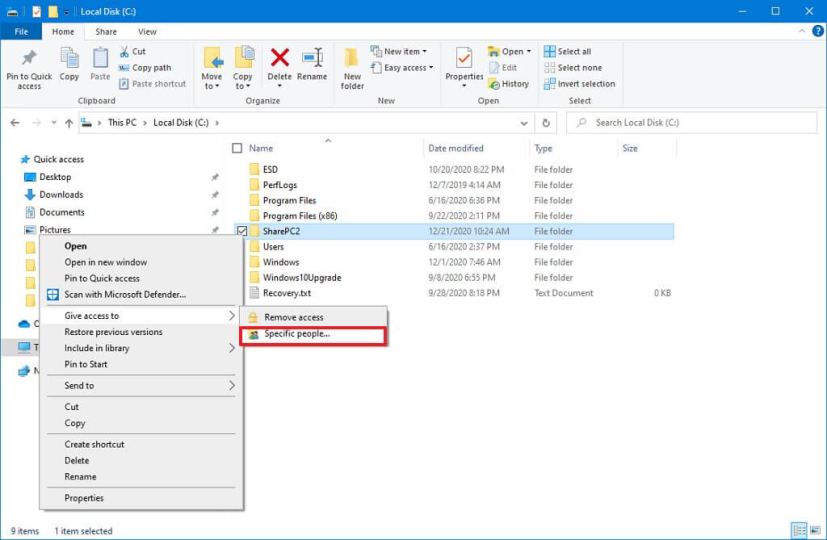Select Desktop in the navigation pane
Screen dimensions: 827x540
[x=47, y=177]
